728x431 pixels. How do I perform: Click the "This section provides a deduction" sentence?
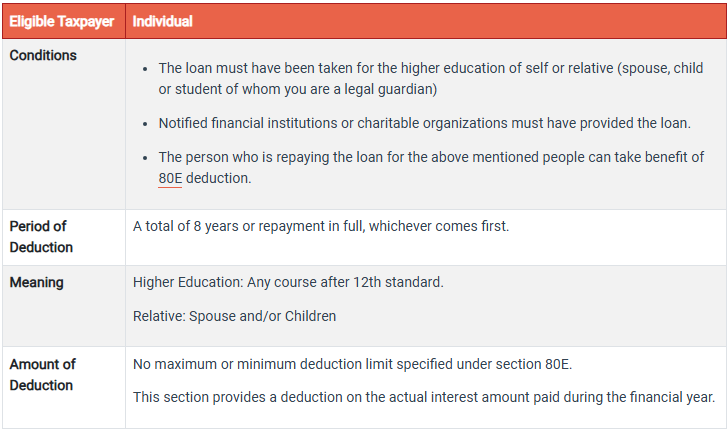(x=424, y=397)
